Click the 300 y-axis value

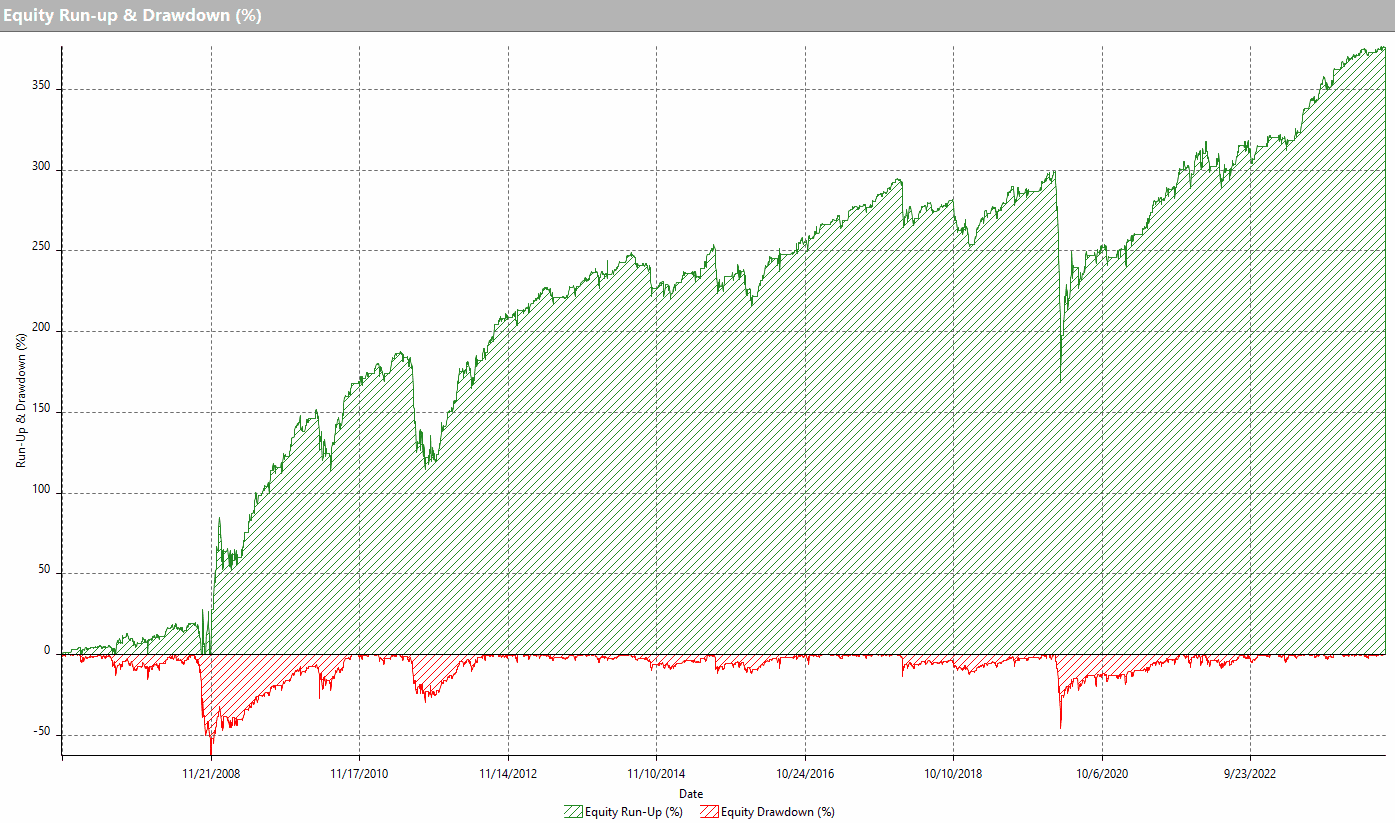[41, 168]
